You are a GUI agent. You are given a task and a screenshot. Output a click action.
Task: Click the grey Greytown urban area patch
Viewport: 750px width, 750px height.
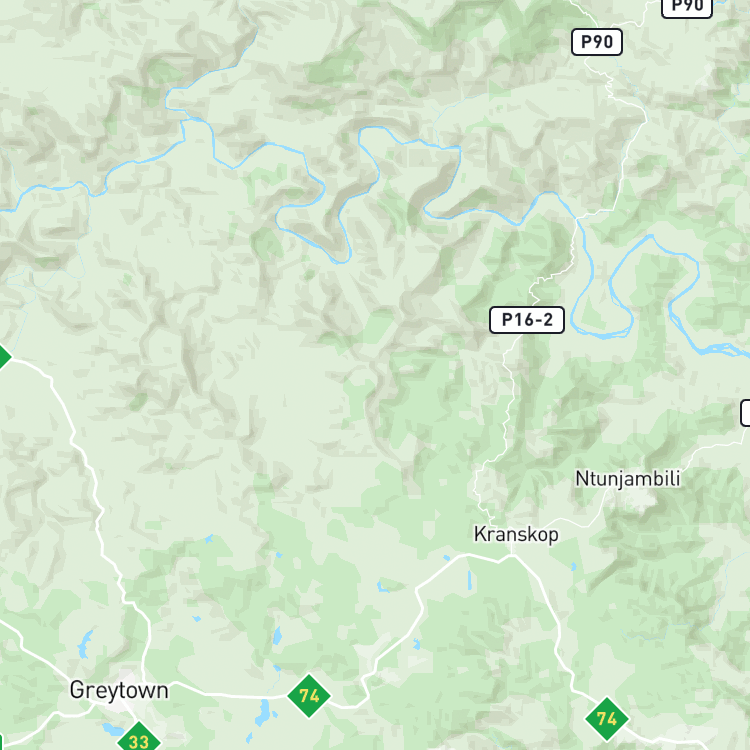(x=126, y=684)
